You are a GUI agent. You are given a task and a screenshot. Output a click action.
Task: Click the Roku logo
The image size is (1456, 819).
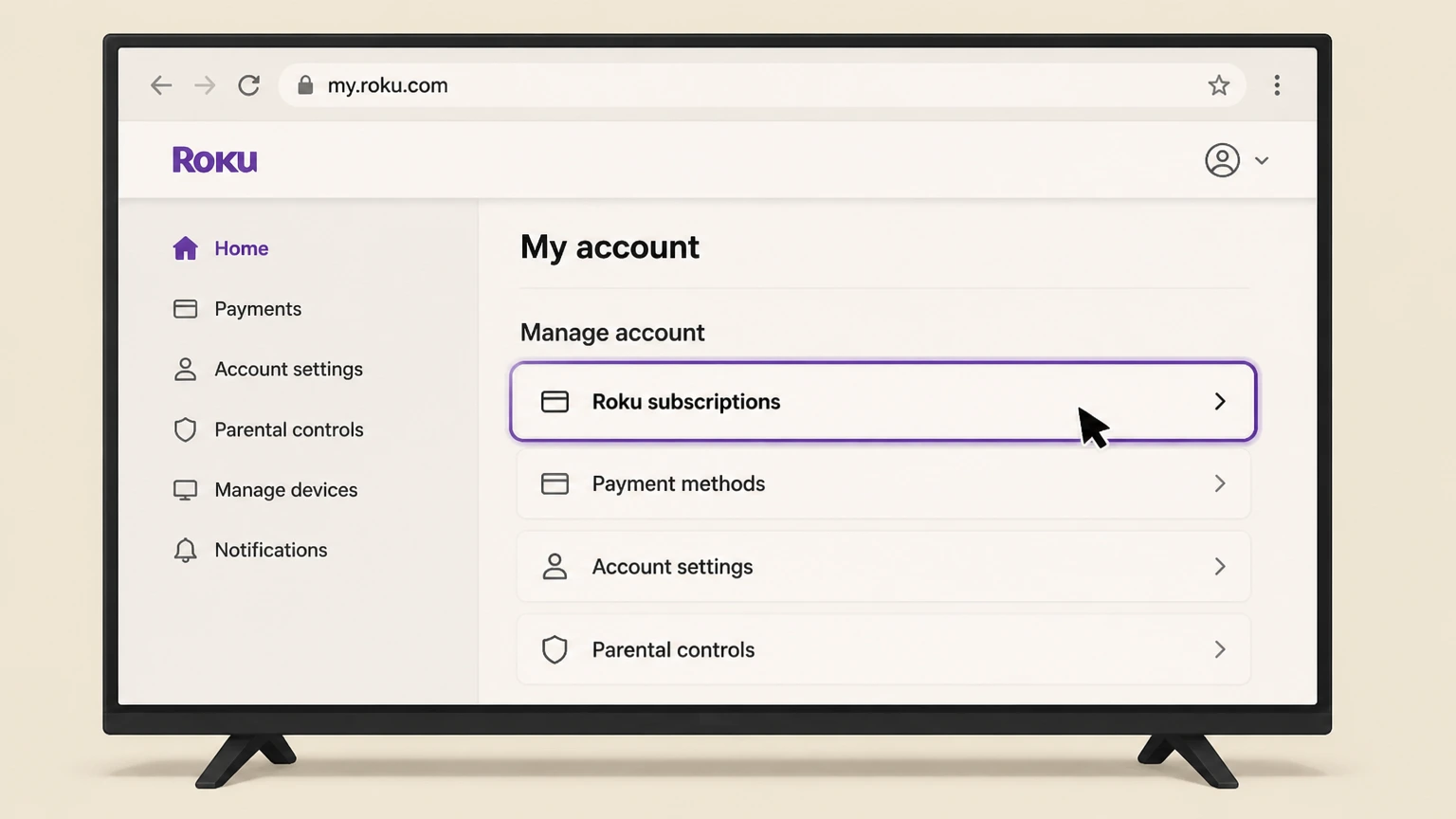click(215, 160)
